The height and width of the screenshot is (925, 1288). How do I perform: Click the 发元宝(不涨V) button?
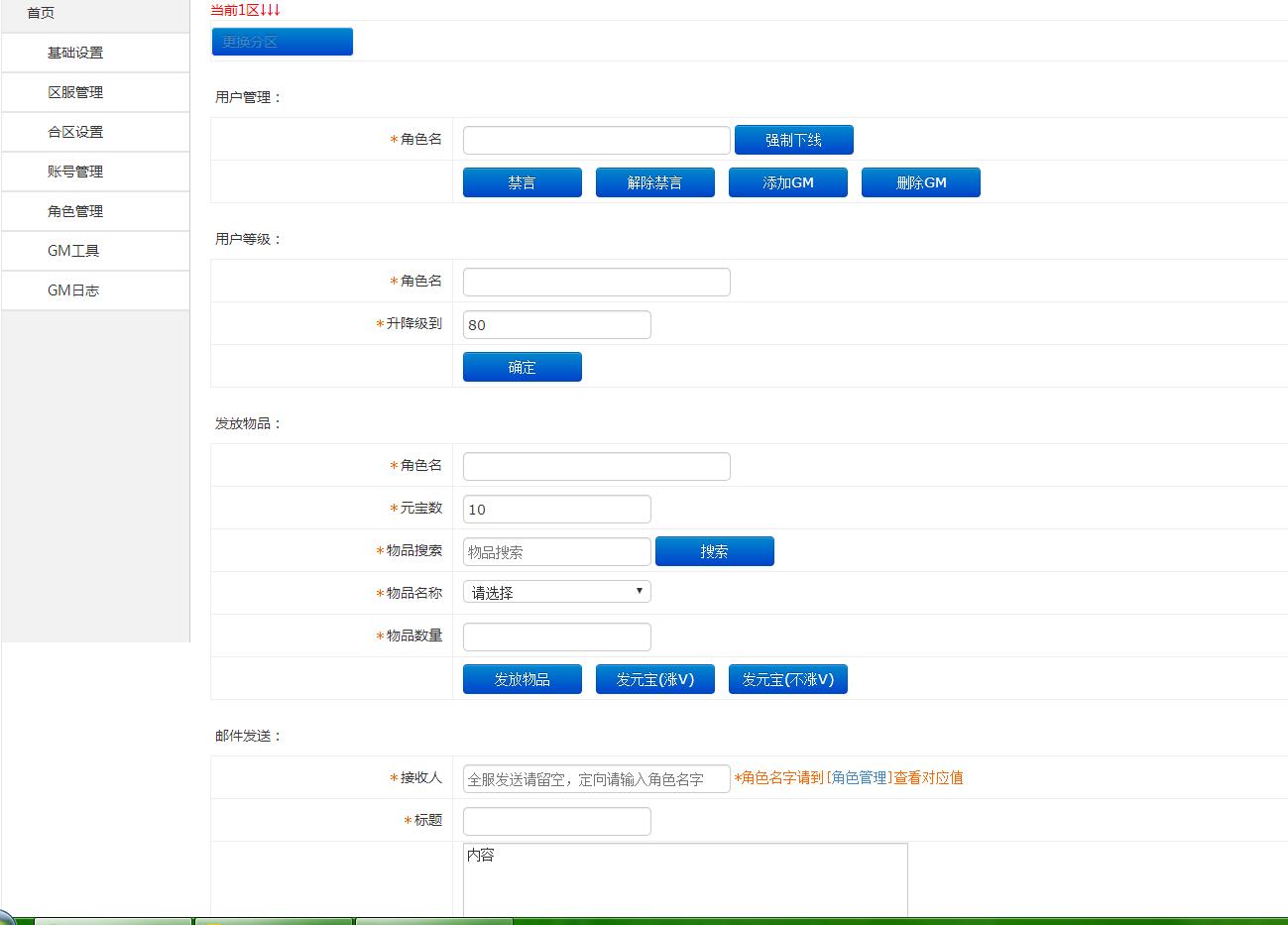[787, 679]
